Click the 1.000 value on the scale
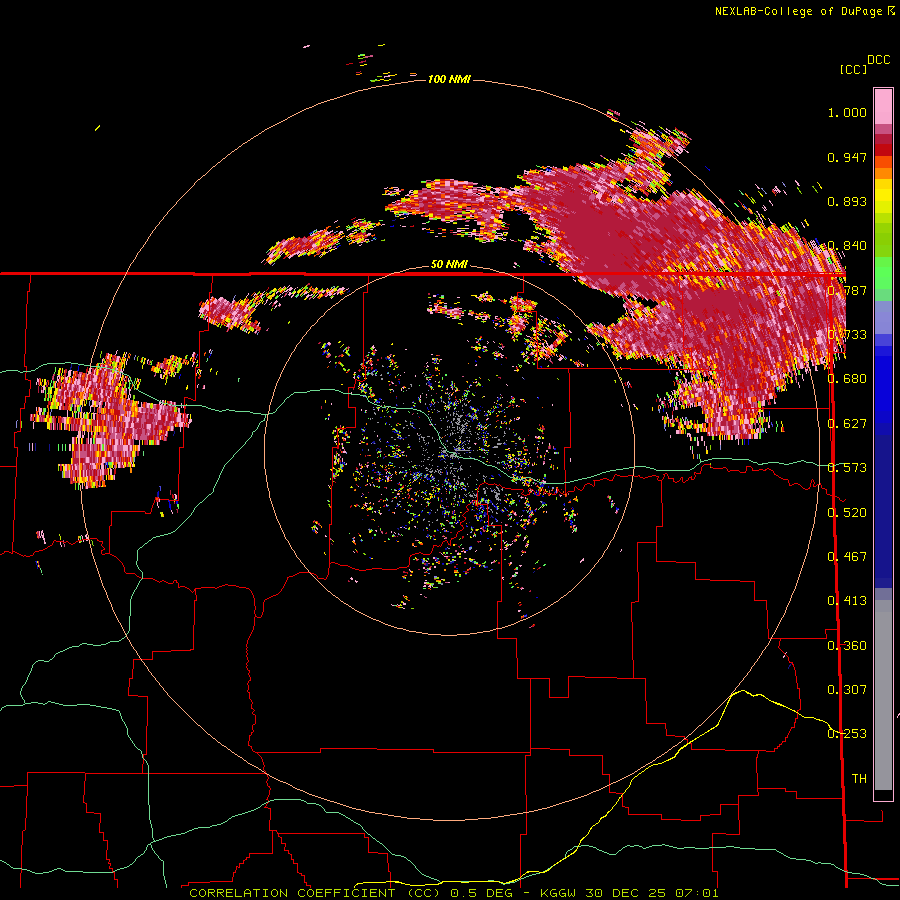The image size is (900, 900). point(847,112)
